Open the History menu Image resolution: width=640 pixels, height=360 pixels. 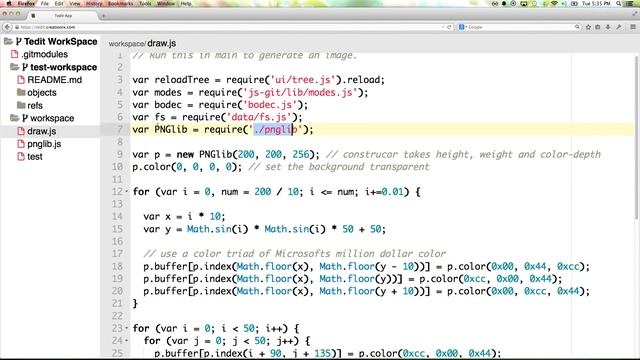(x=94, y=3)
